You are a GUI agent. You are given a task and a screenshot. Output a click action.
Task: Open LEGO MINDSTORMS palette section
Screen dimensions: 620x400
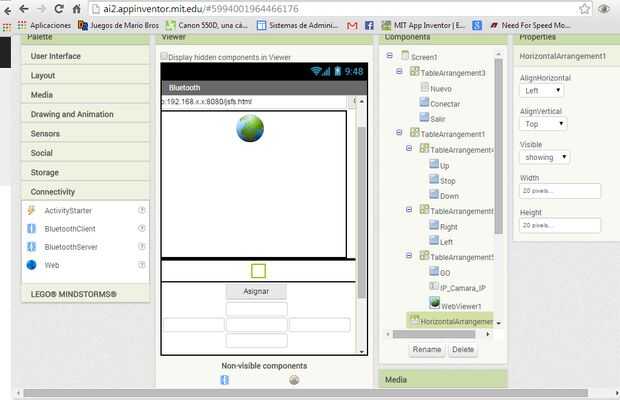point(86,294)
